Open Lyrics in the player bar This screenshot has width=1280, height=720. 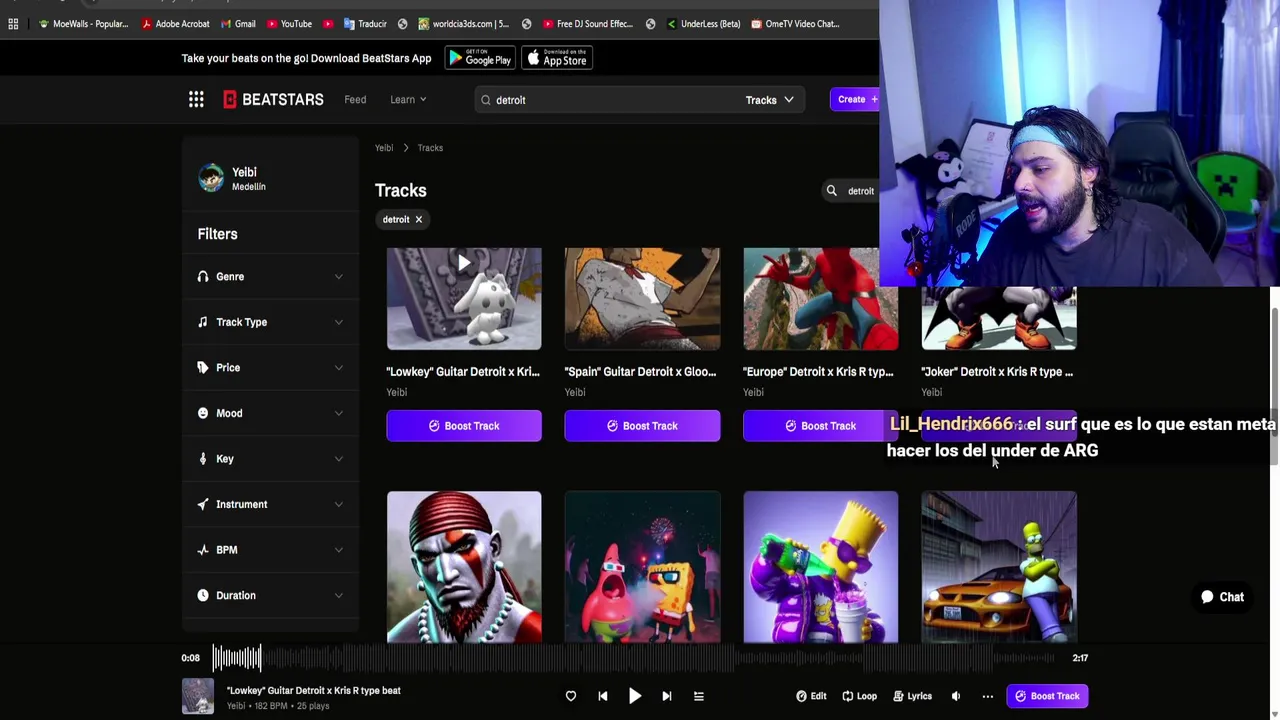pyautogui.click(x=912, y=696)
